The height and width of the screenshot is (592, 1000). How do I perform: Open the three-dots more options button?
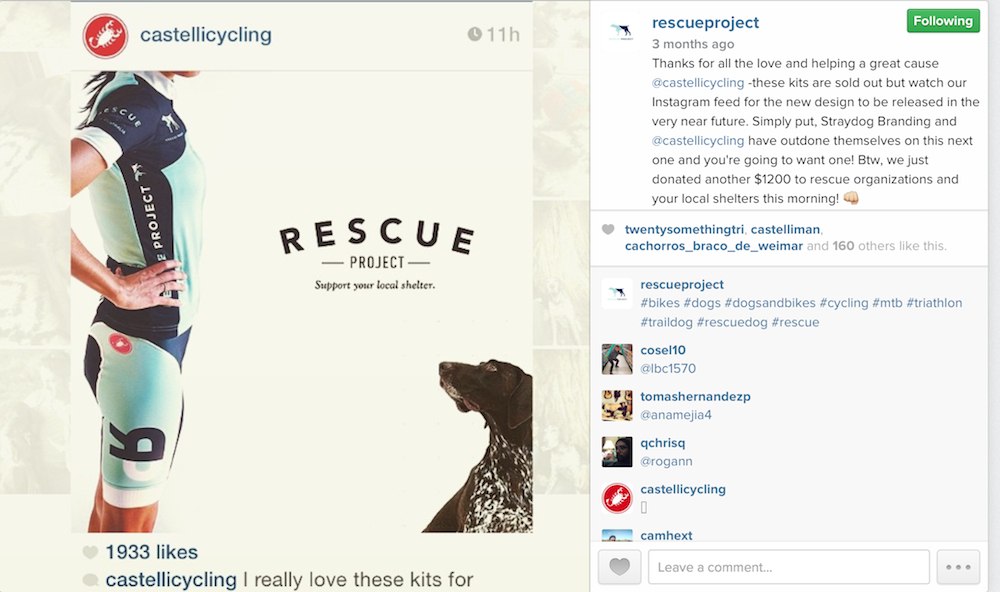[x=958, y=567]
